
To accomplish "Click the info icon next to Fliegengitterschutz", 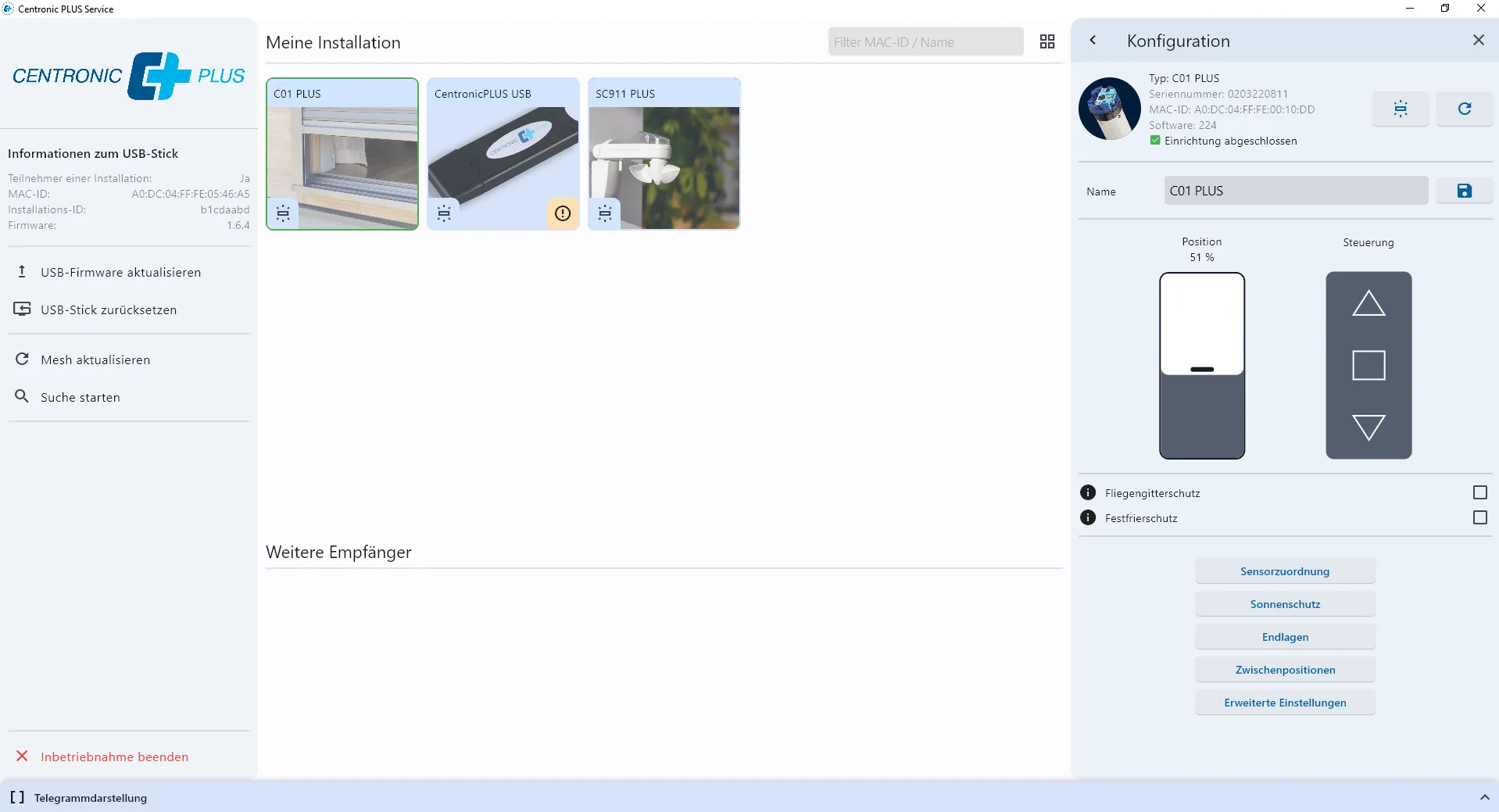I will click(x=1087, y=492).
